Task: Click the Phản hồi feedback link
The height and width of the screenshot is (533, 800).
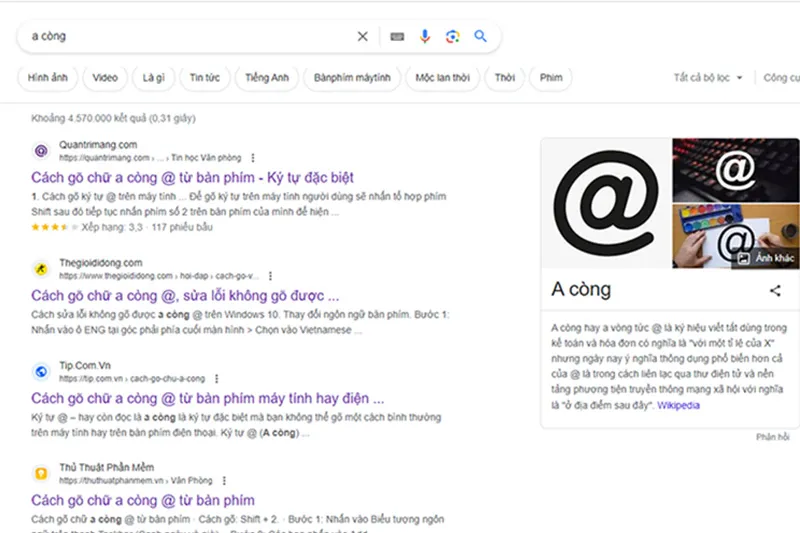Action: click(772, 437)
